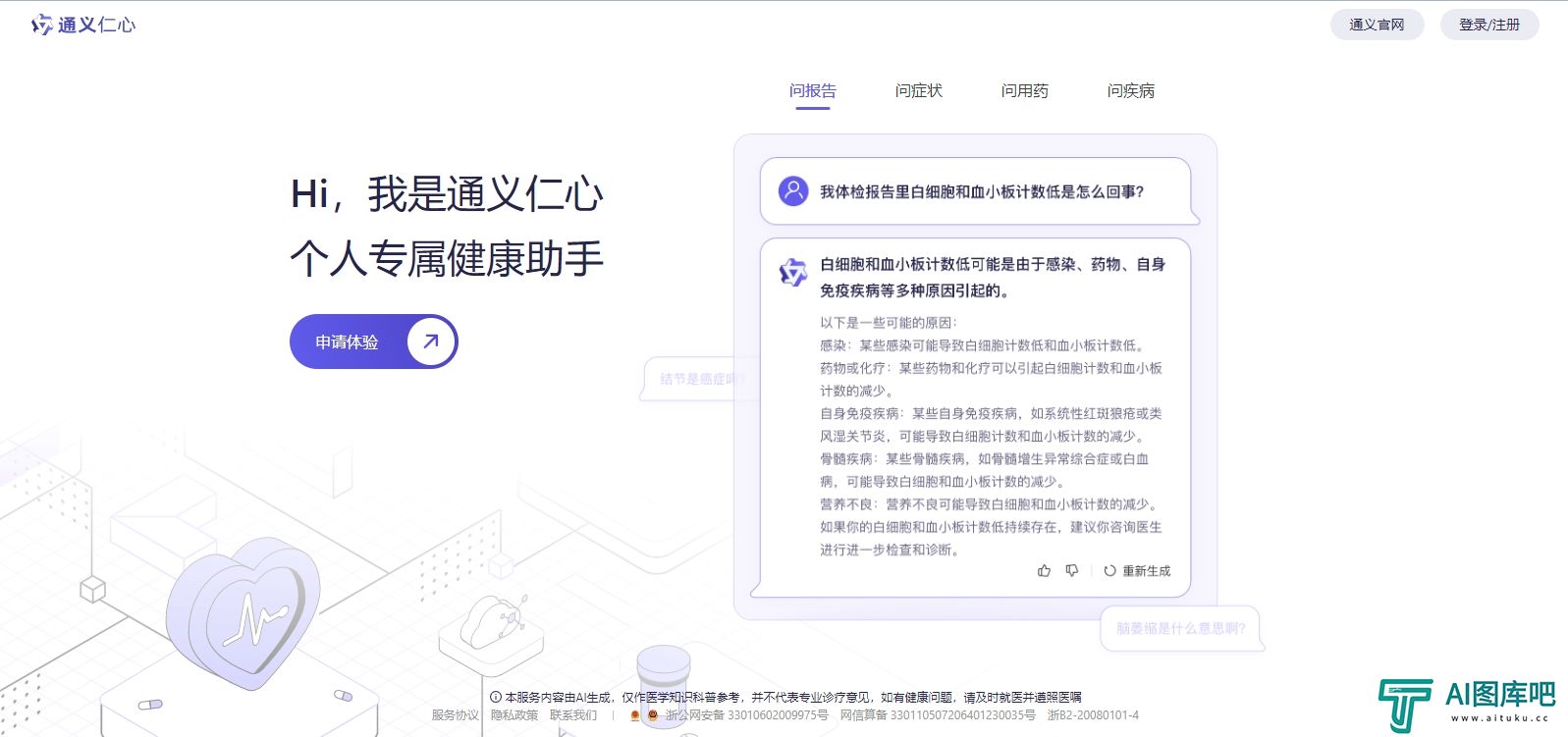Switch to the 问症状 tab
The width and height of the screenshot is (1568, 737).
click(x=919, y=91)
